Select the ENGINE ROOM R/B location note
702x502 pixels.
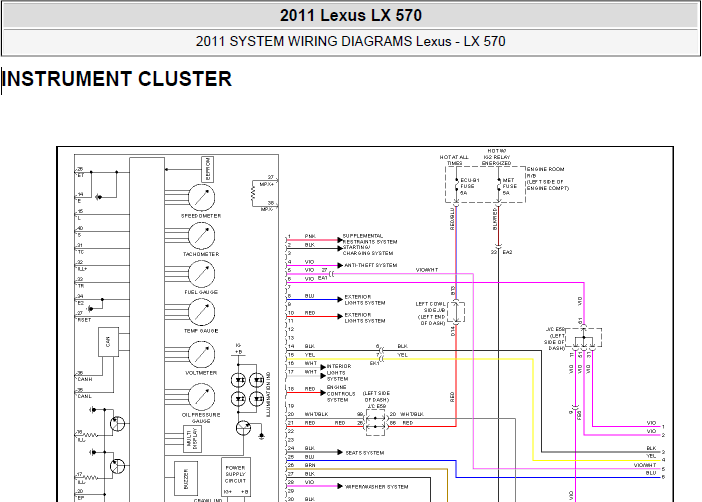pyautogui.click(x=548, y=179)
